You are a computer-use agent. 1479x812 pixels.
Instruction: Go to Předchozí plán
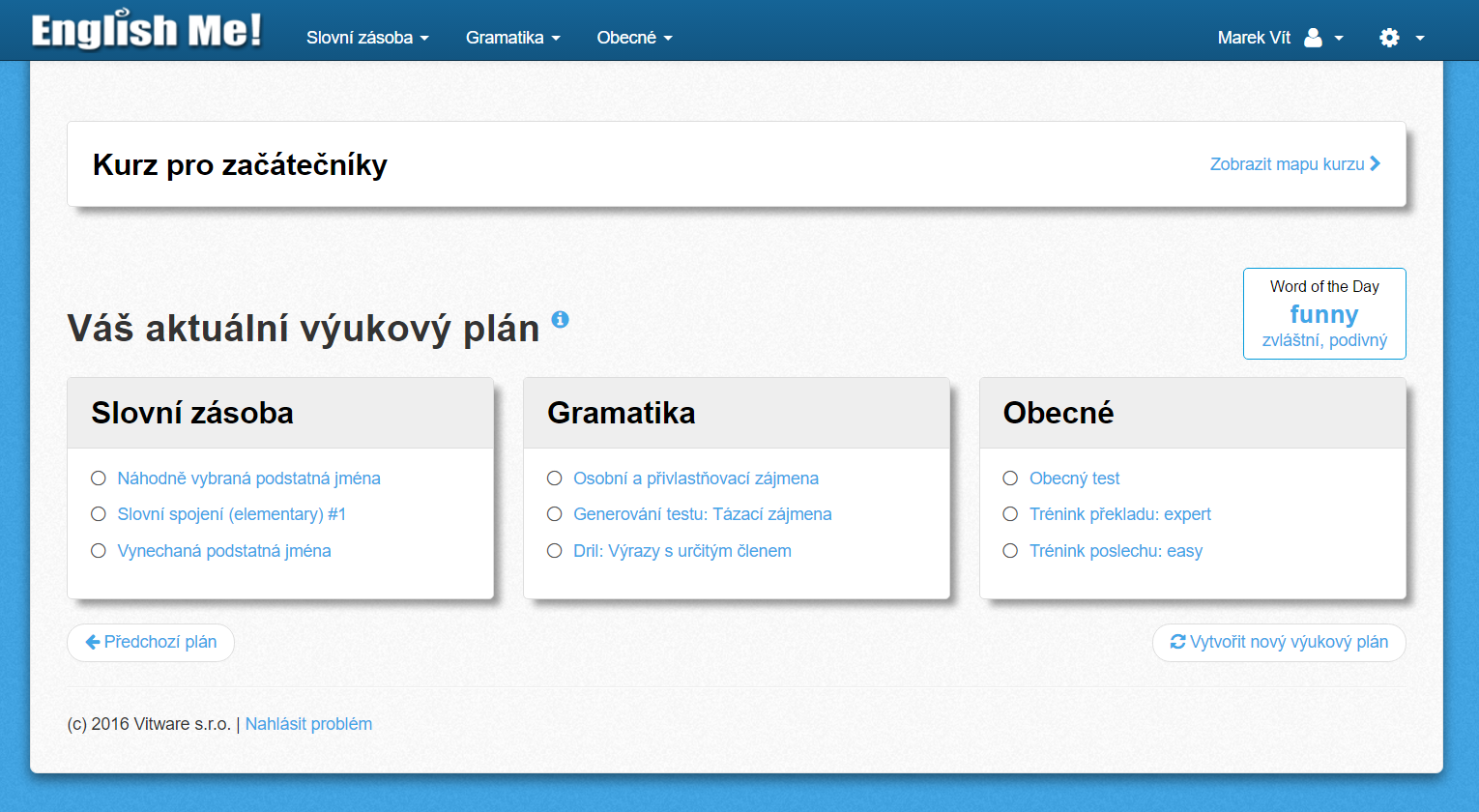(151, 642)
